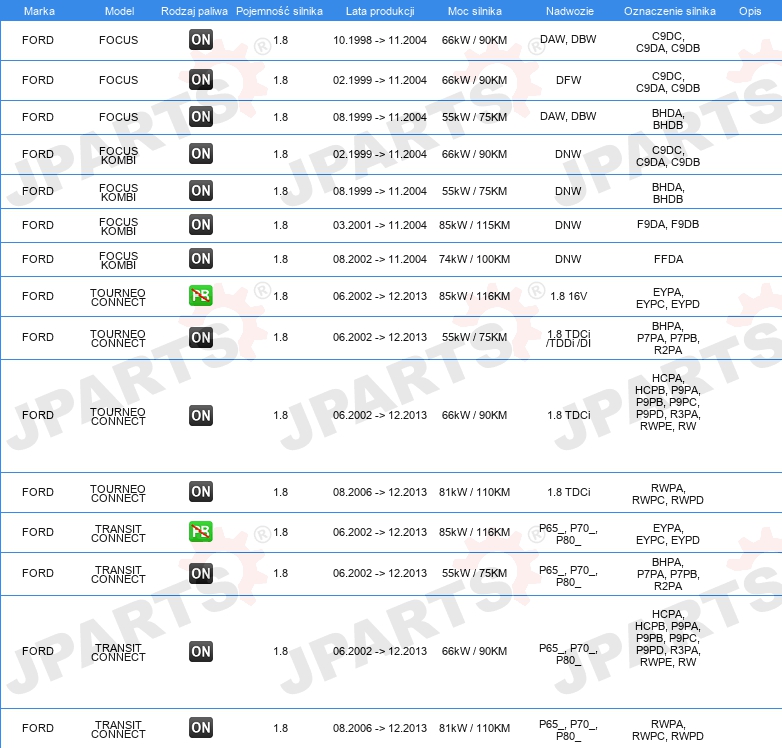This screenshot has height=748, width=782.
Task: Click 85kW / 116KM in Tourneo Connect row
Action: pyautogui.click(x=474, y=296)
